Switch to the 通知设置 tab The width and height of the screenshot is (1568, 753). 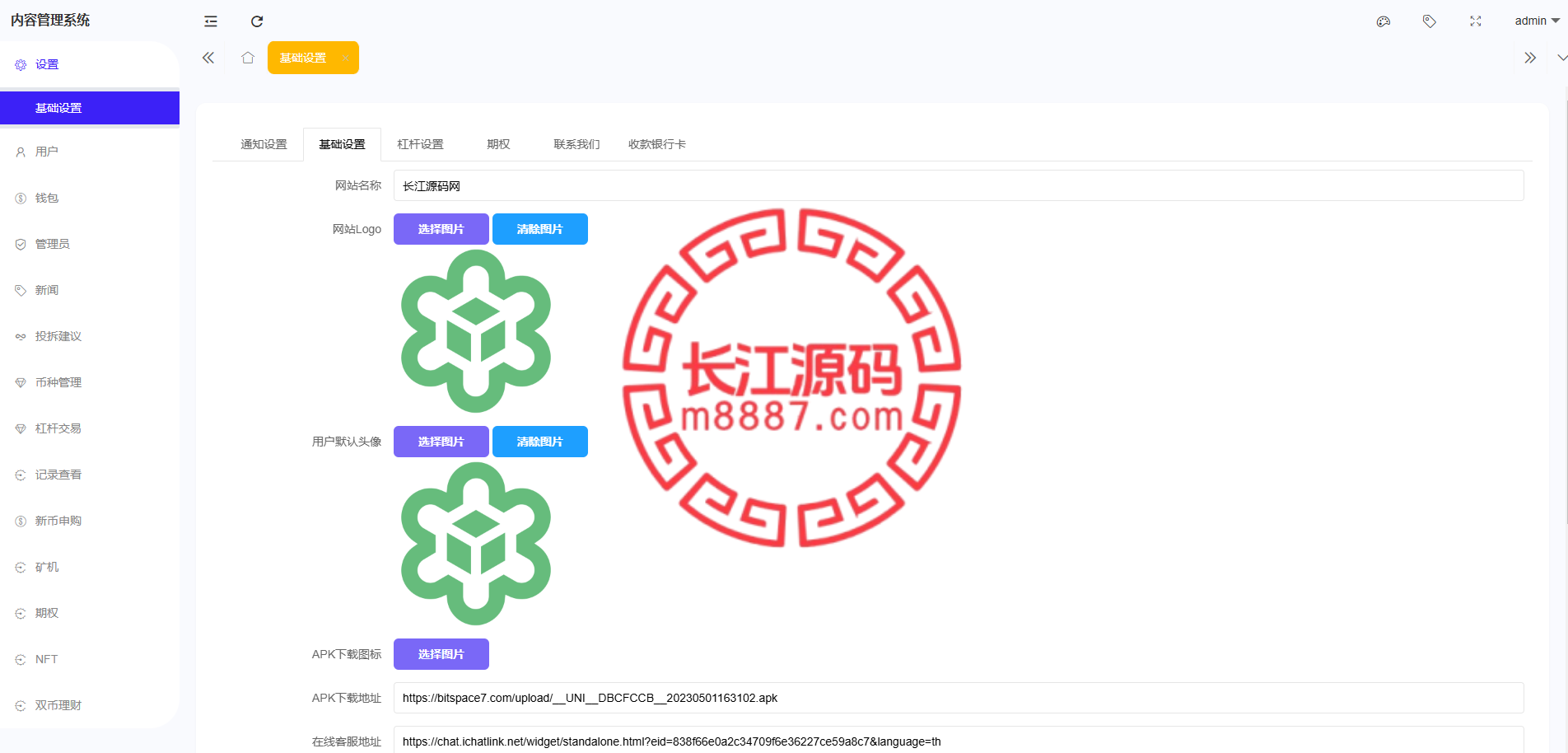pyautogui.click(x=264, y=144)
